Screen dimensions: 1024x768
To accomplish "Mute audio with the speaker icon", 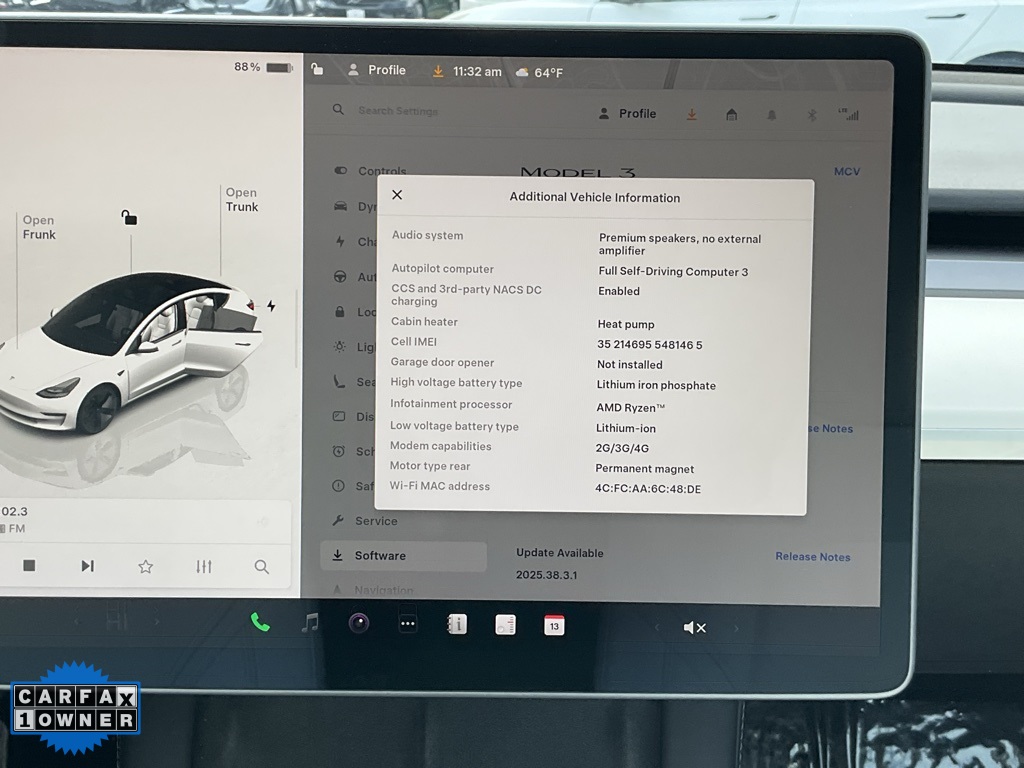I will point(695,627).
